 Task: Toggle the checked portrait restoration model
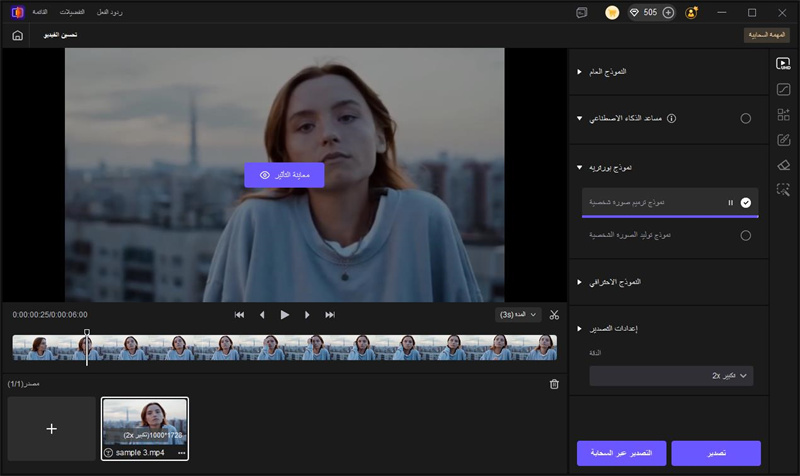745,202
